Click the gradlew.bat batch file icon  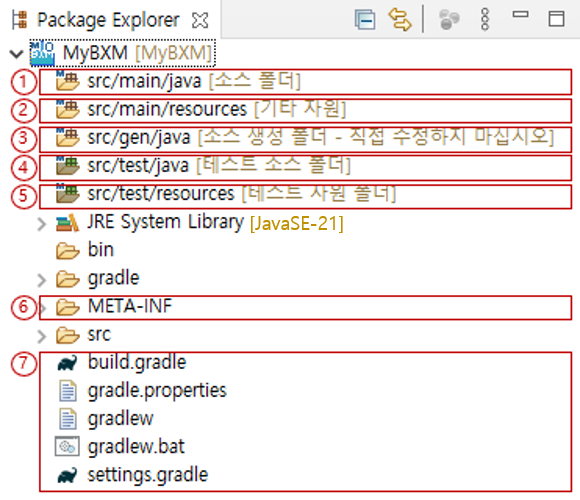coord(67,446)
